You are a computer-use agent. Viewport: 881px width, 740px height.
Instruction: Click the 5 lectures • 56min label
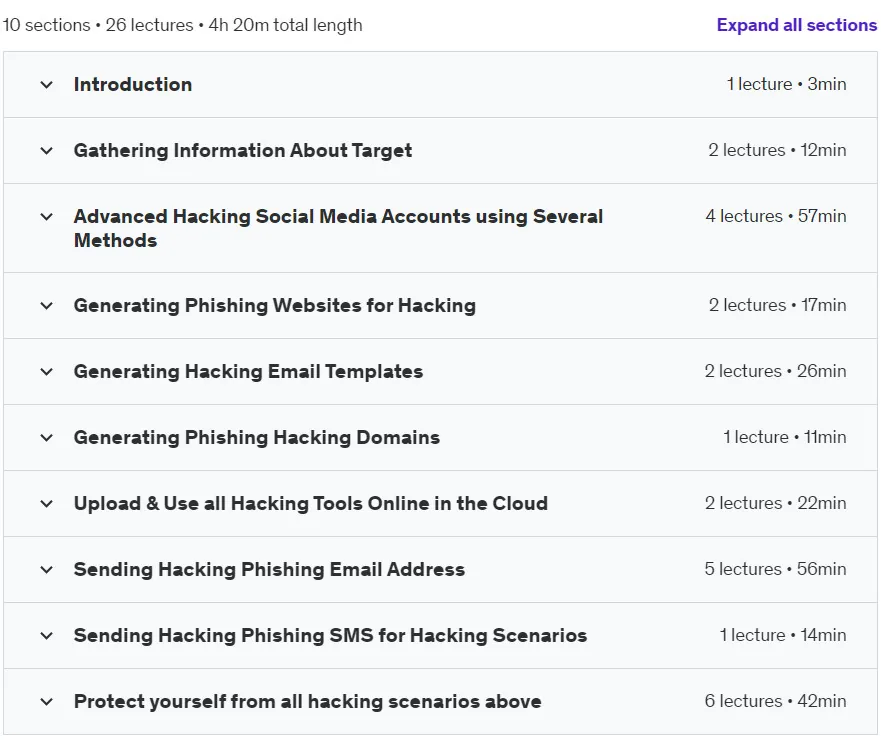pyautogui.click(x=775, y=569)
